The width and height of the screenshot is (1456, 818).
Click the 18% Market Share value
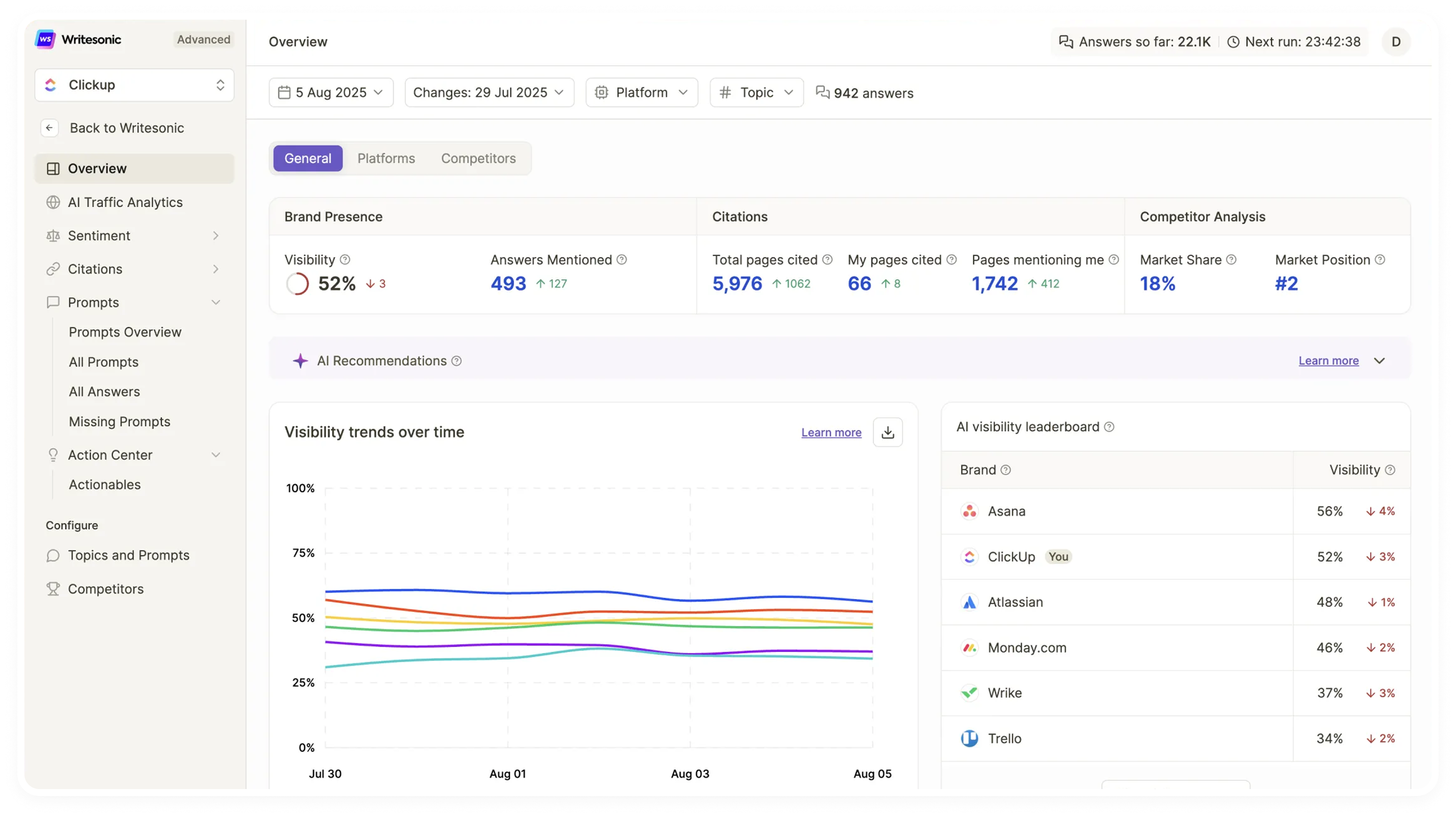pos(1157,283)
